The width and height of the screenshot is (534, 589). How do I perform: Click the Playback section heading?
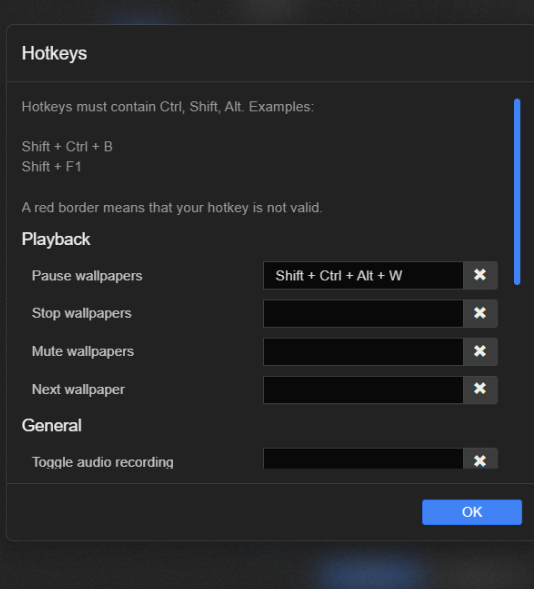point(56,239)
